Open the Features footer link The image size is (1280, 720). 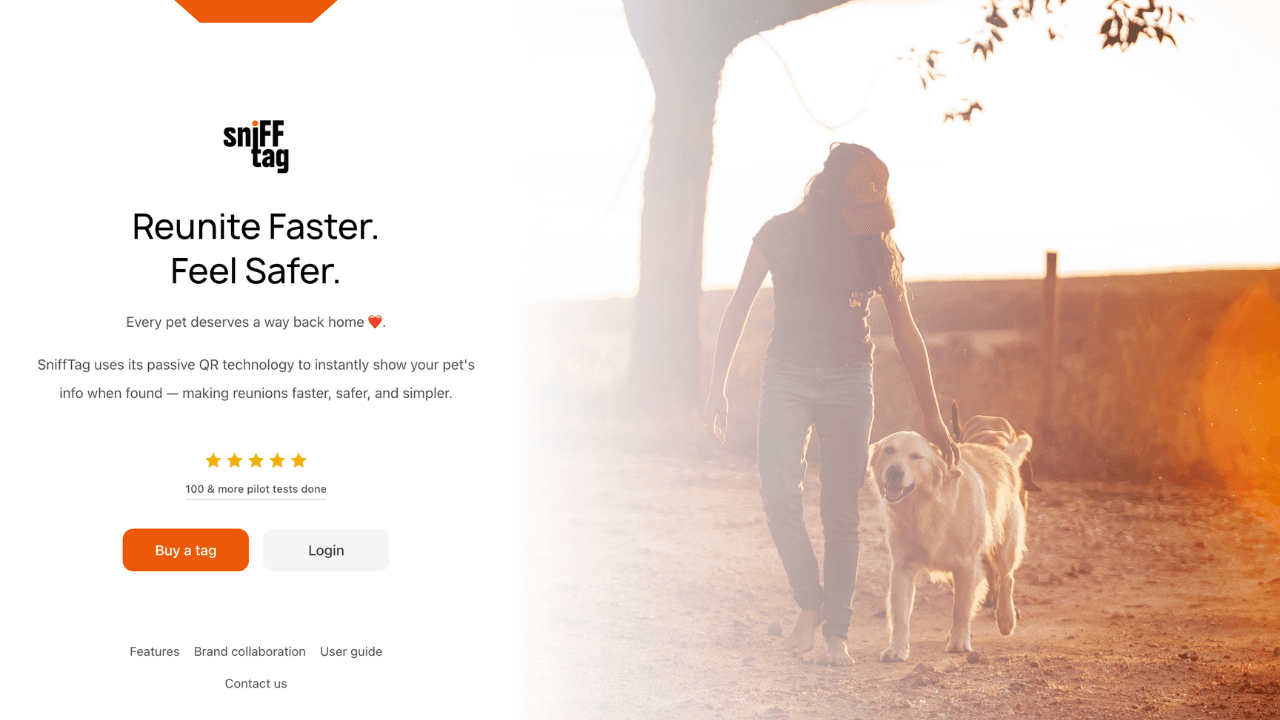click(x=155, y=652)
